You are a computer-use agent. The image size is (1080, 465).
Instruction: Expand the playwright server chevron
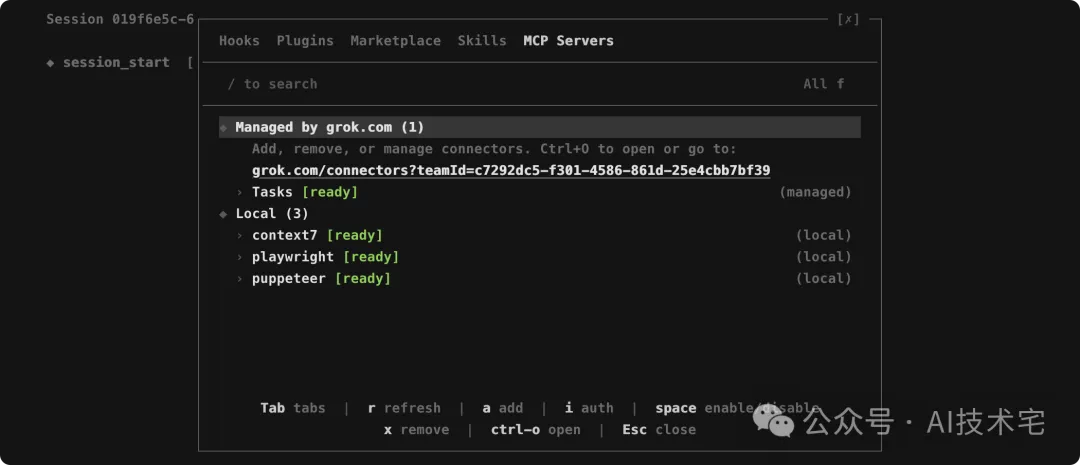point(240,257)
